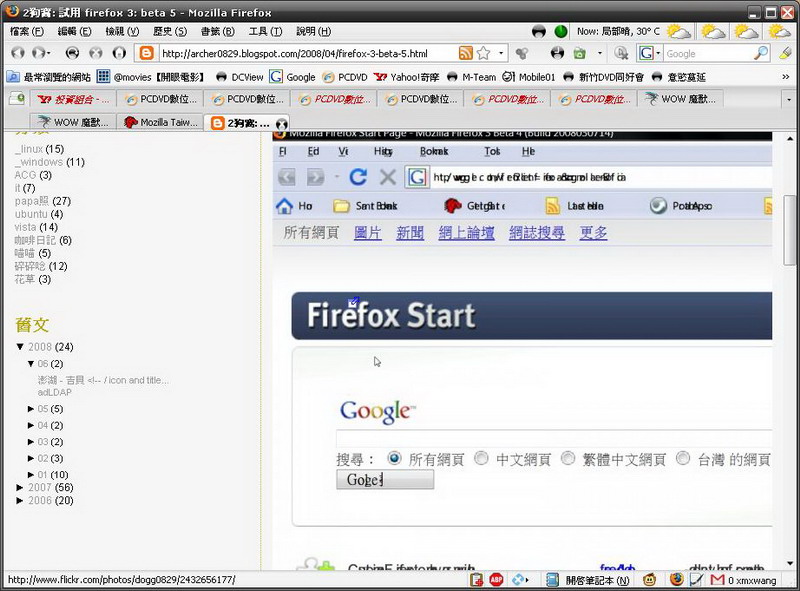Viewport: 800px width, 591px height.
Task: Open the most-visited sites bookmark folder
Action: (48, 77)
